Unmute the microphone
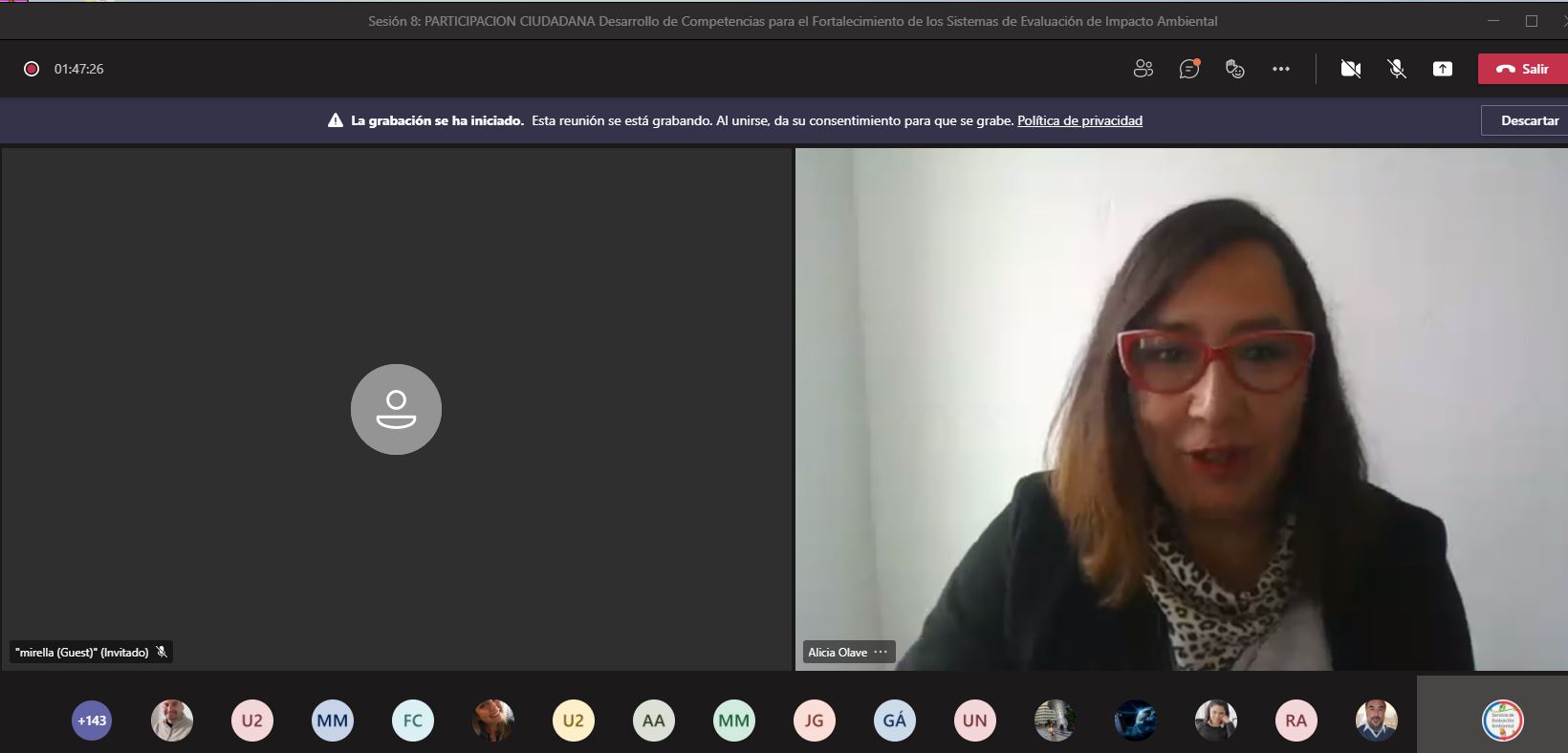Screen dimensions: 1568x753 [1396, 69]
